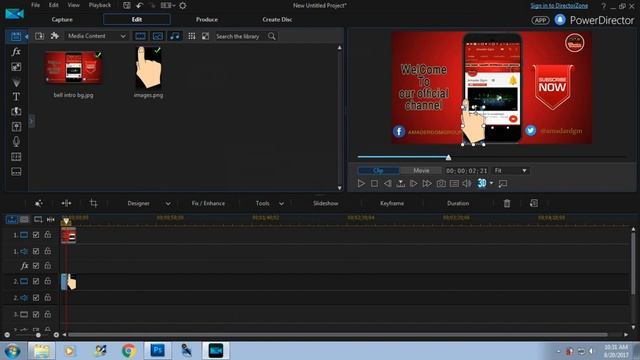This screenshot has height=360, width=640.
Task: Open the Particle Room icon
Action: click(x=16, y=82)
